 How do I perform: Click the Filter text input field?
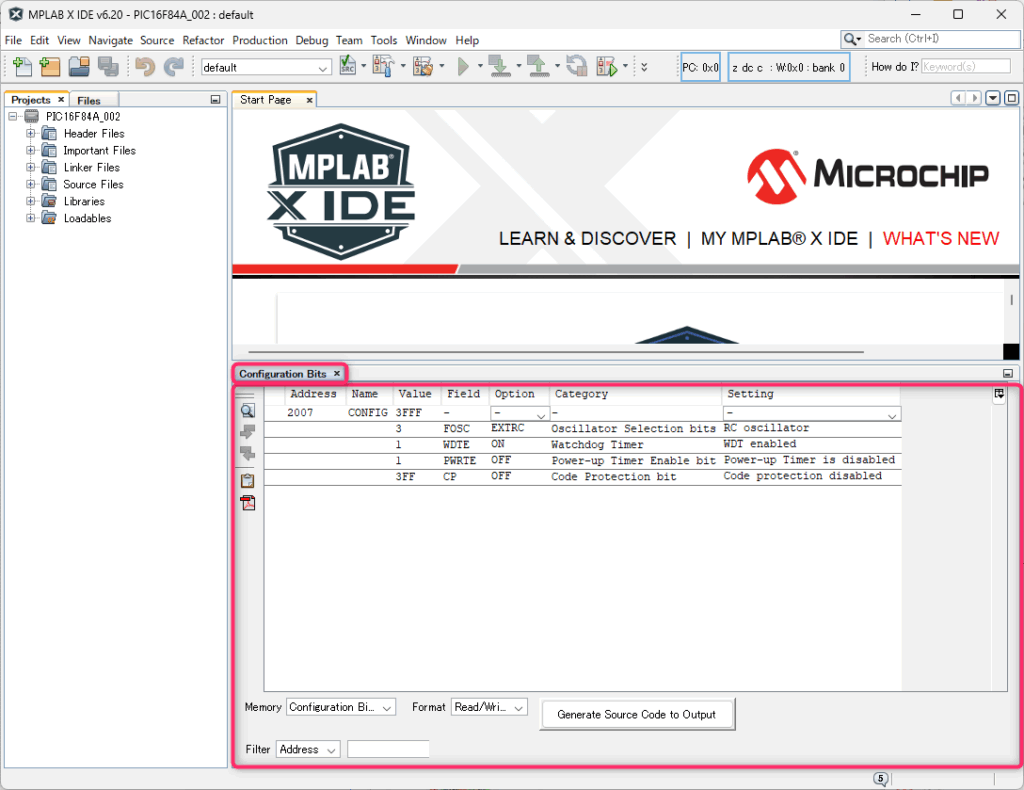click(x=388, y=750)
